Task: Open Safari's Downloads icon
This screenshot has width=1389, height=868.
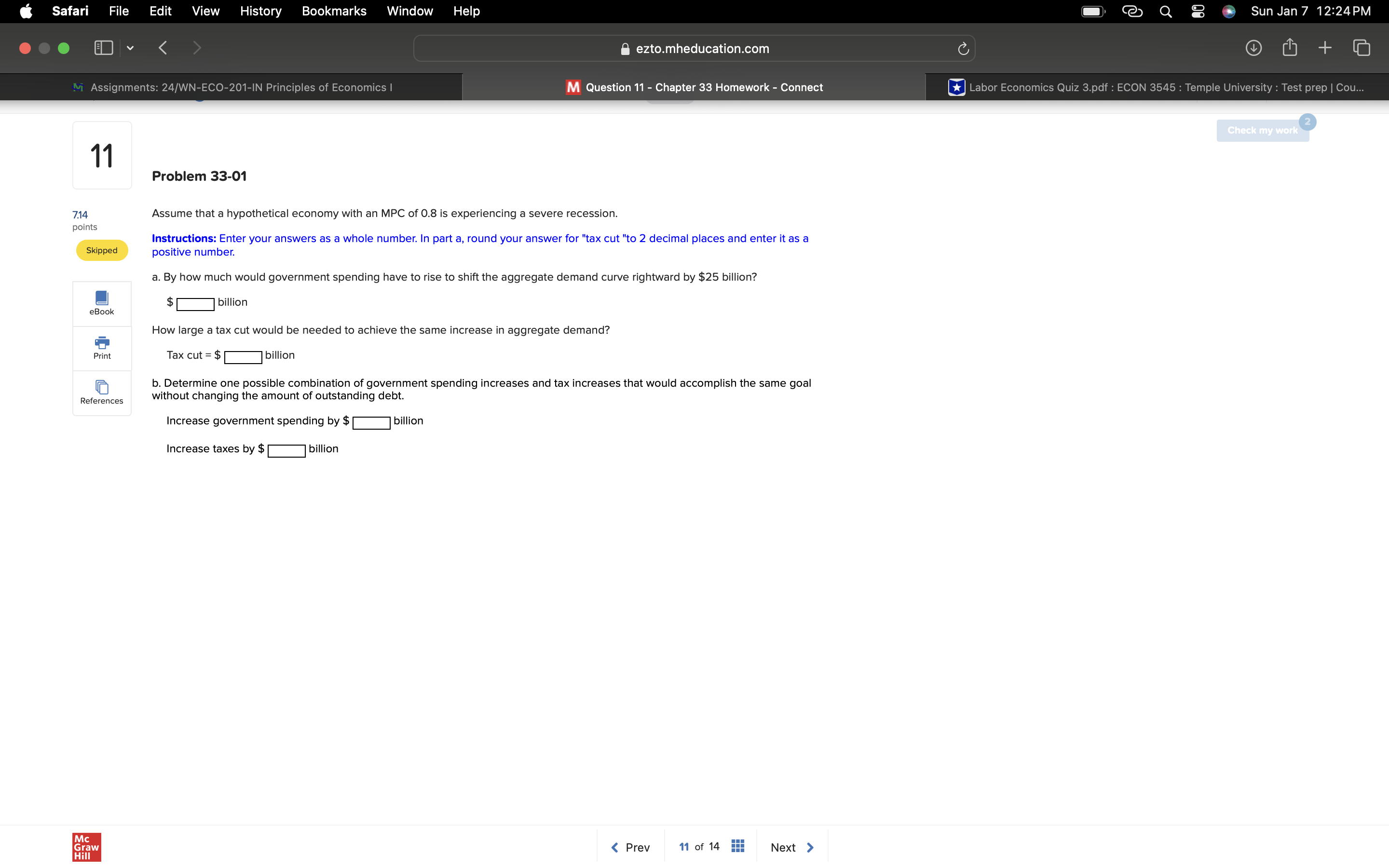Action: coord(1254,48)
